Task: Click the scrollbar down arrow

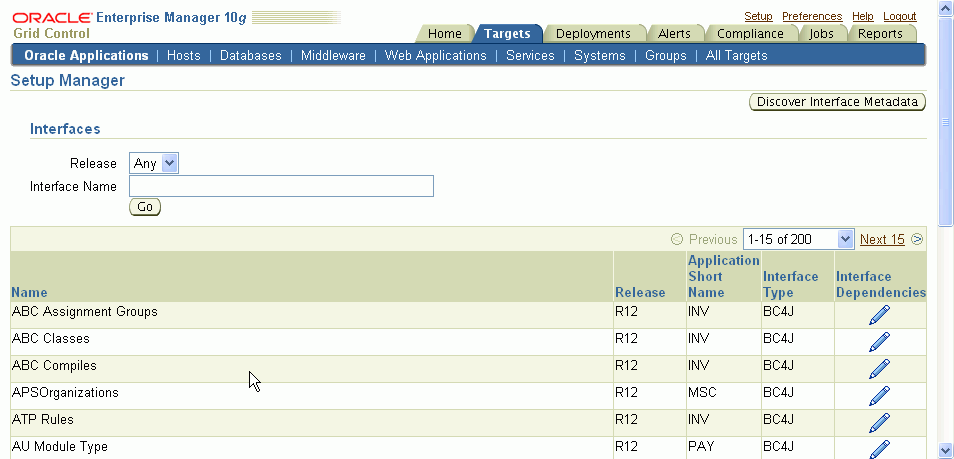Action: coord(946,450)
